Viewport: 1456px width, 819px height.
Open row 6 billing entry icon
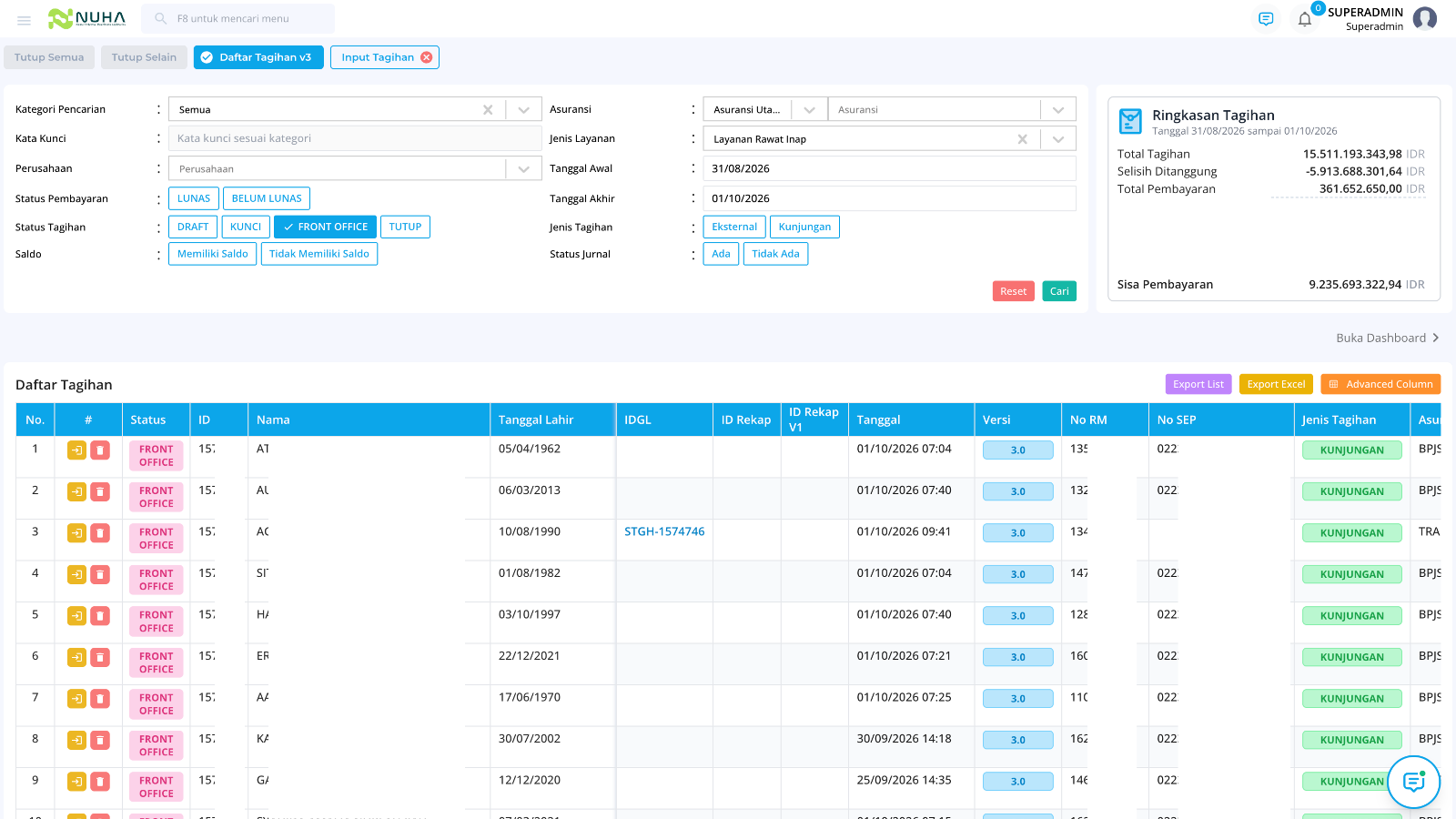click(77, 658)
